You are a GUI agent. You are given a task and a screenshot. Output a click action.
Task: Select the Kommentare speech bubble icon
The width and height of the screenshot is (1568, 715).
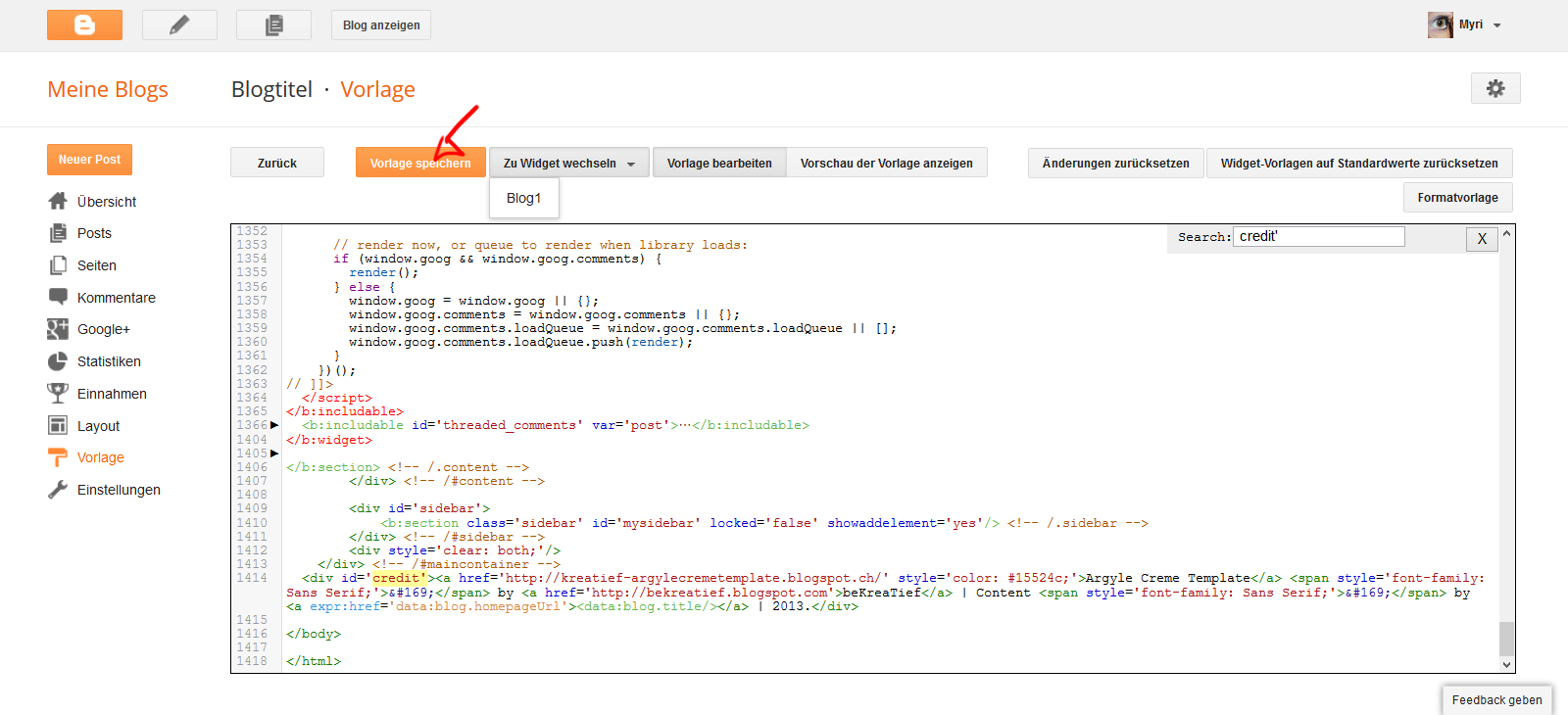58,297
